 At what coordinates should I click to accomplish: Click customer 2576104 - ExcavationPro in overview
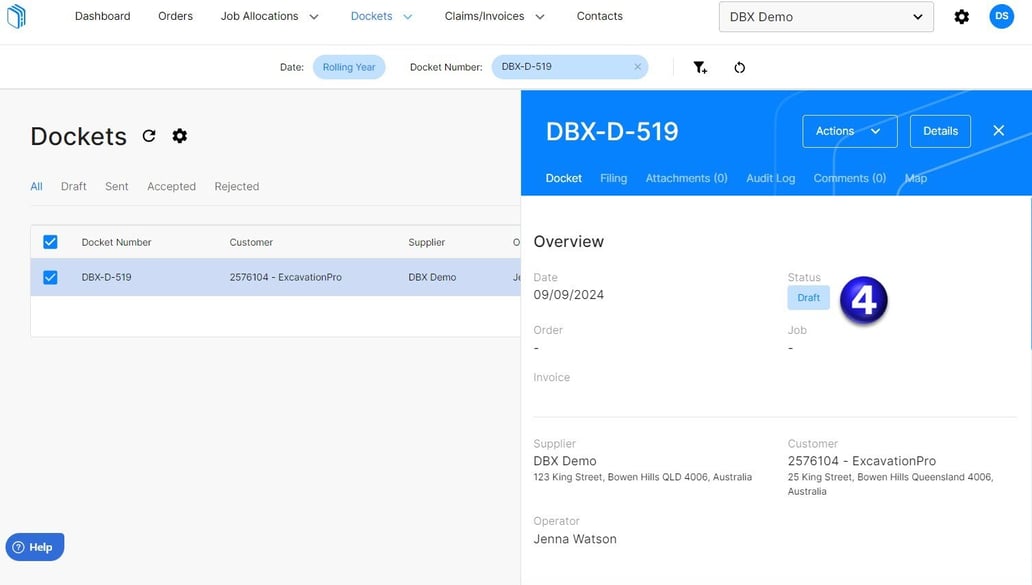(862, 461)
